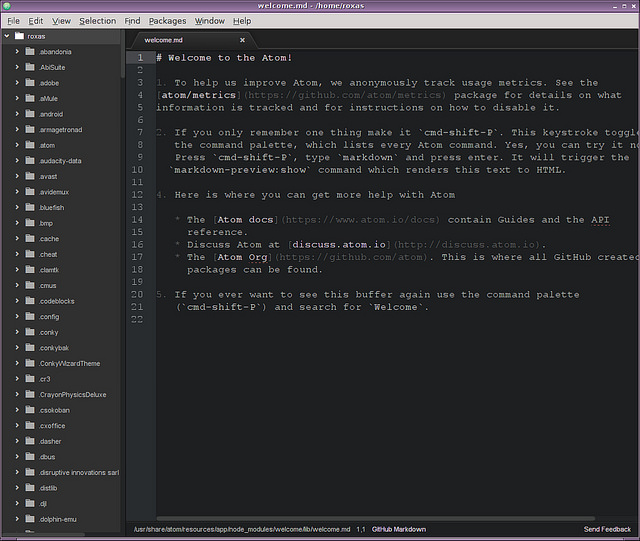This screenshot has height=541, width=640.
Task: Collapse the roxas root folder
Action: pos(7,36)
